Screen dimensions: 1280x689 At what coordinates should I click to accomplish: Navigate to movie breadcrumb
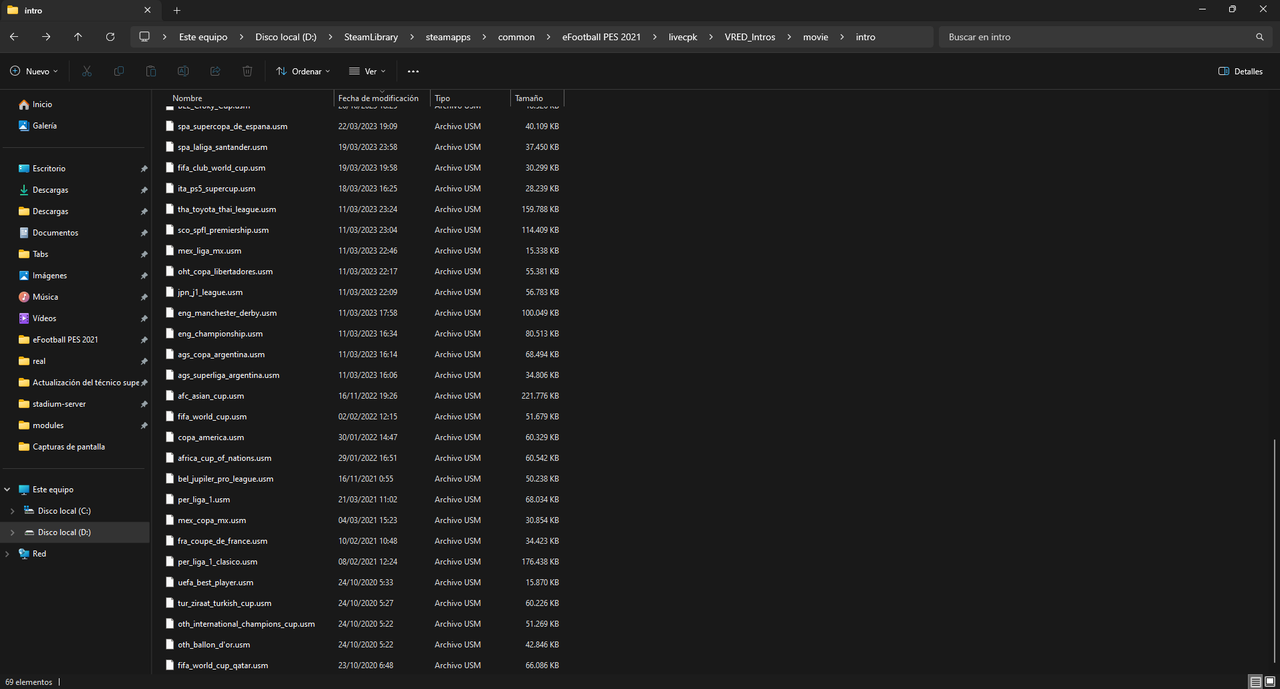(815, 37)
